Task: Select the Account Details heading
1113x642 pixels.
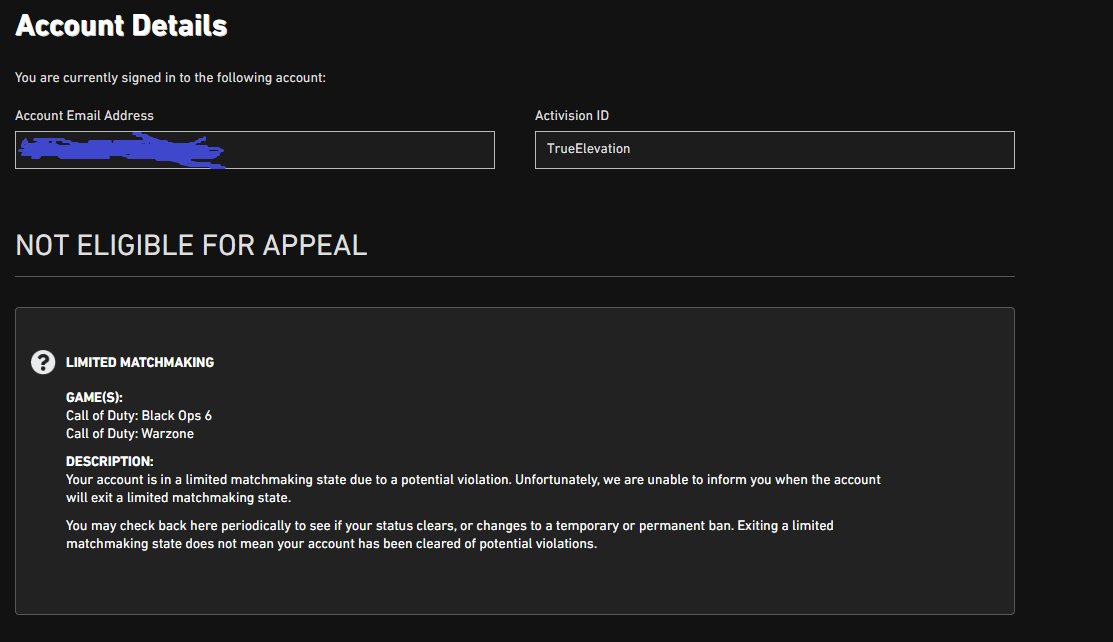Action: (120, 25)
